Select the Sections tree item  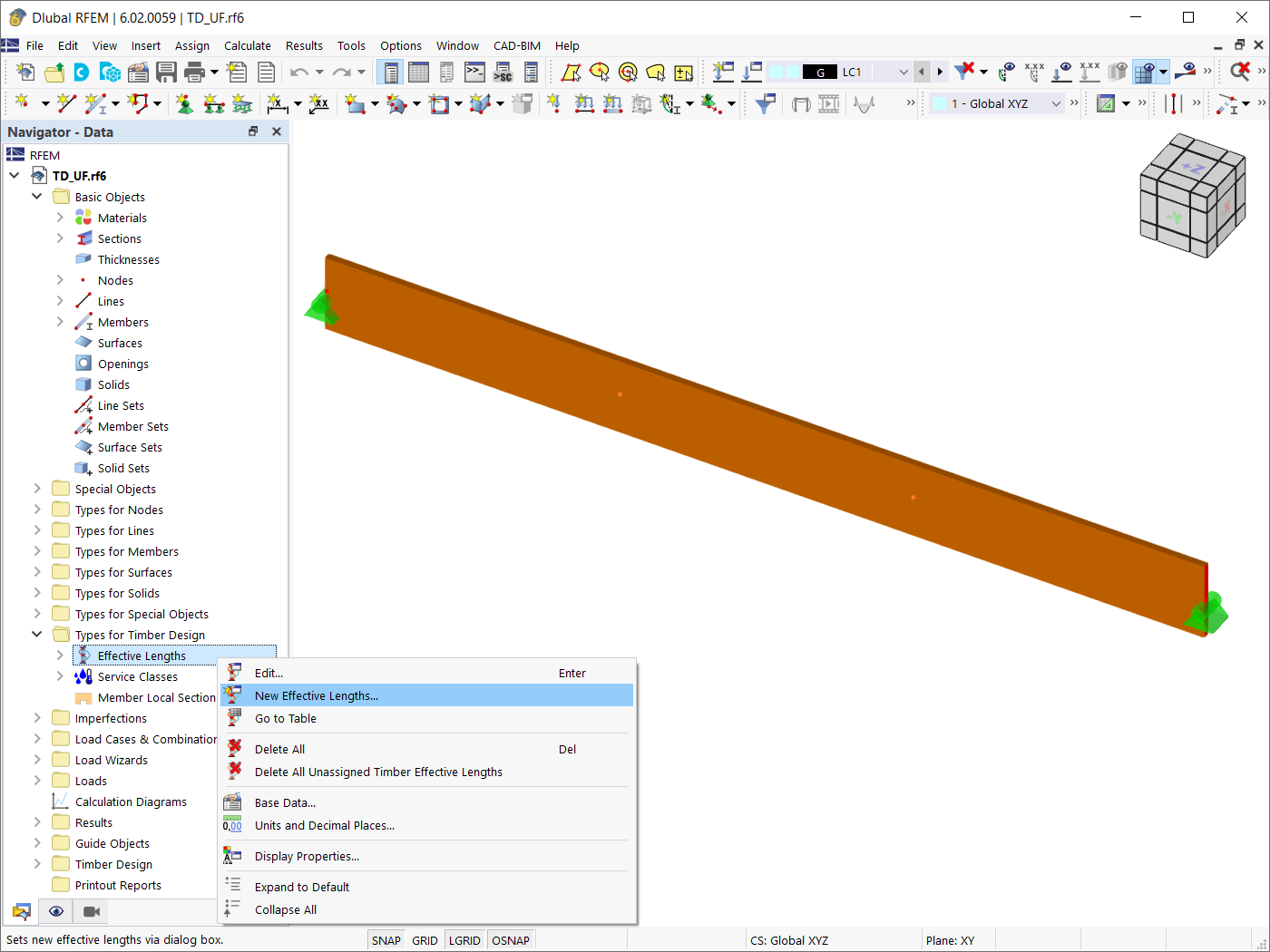pyautogui.click(x=119, y=238)
